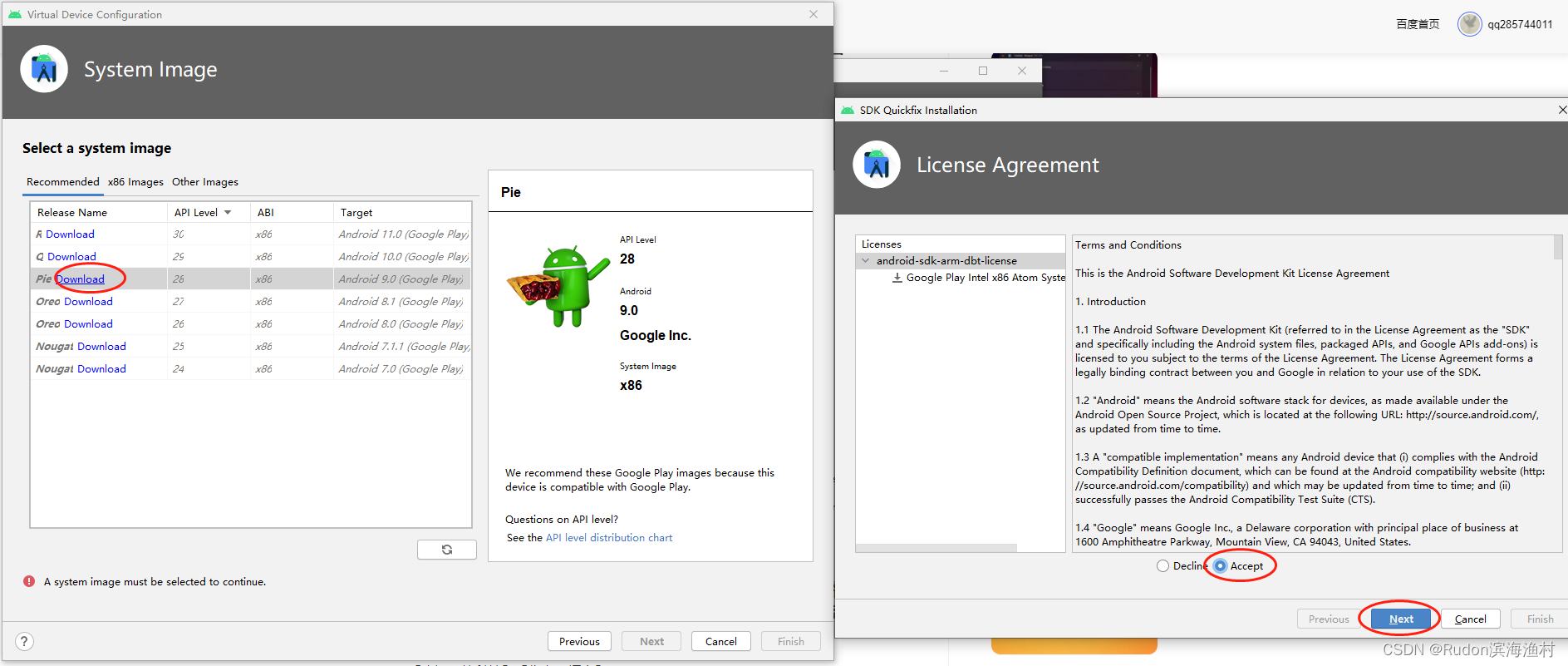
Task: Click Next button in License Agreement dialog
Action: 1401,619
